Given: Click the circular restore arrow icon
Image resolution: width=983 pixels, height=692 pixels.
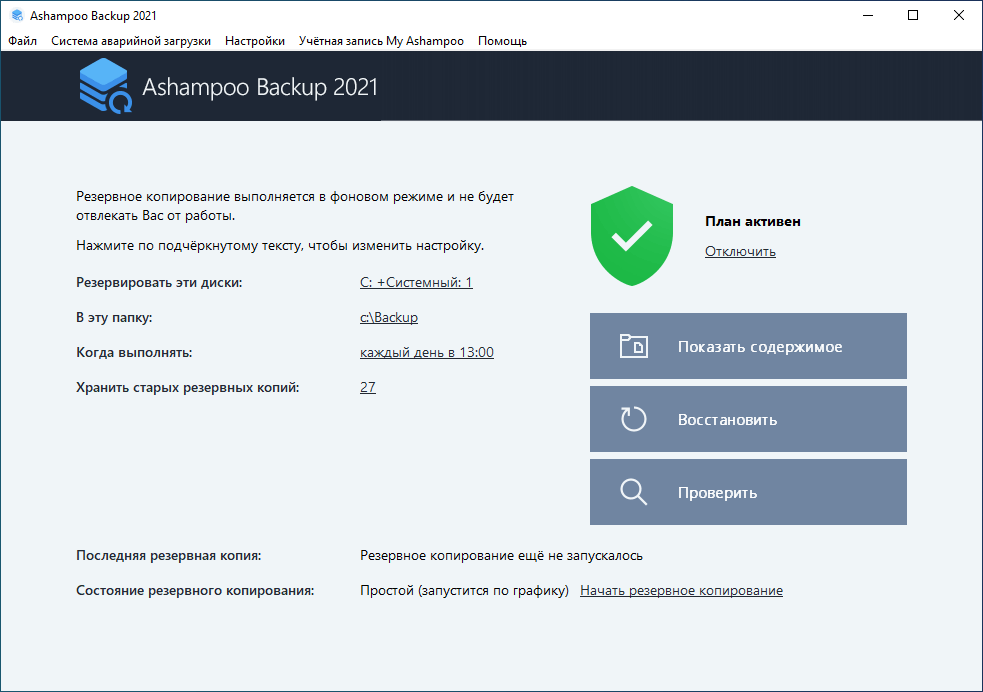Looking at the screenshot, I should point(634,420).
